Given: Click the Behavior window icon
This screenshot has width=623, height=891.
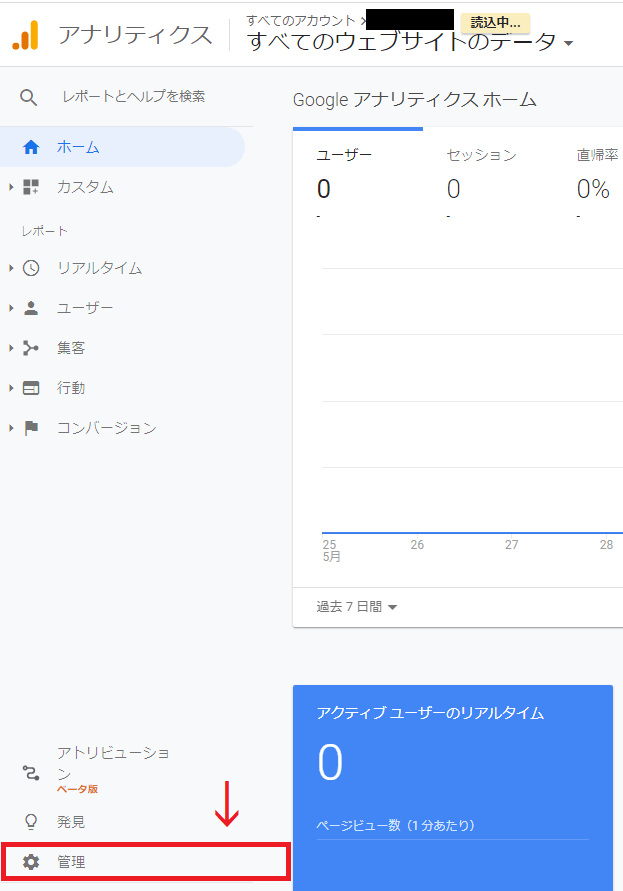Looking at the screenshot, I should click(x=31, y=388).
